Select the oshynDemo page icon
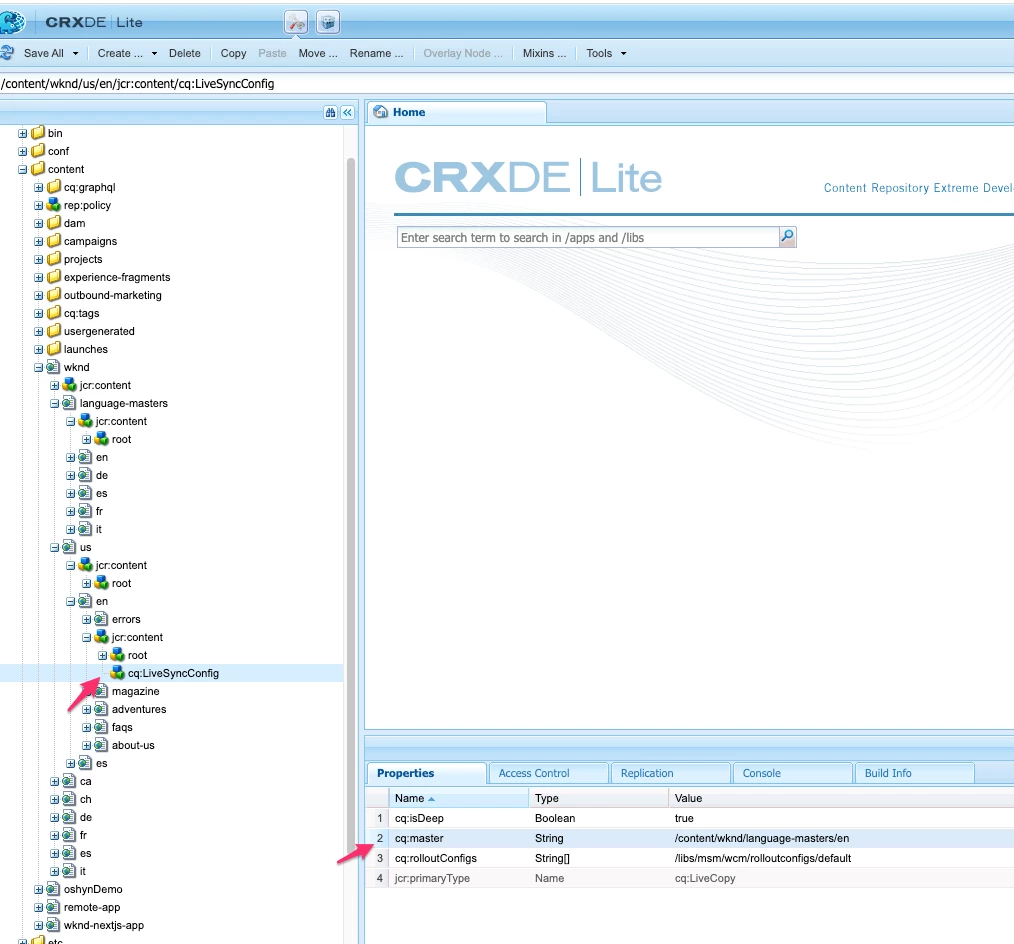Screen dimensions: 1014x944 [54, 889]
